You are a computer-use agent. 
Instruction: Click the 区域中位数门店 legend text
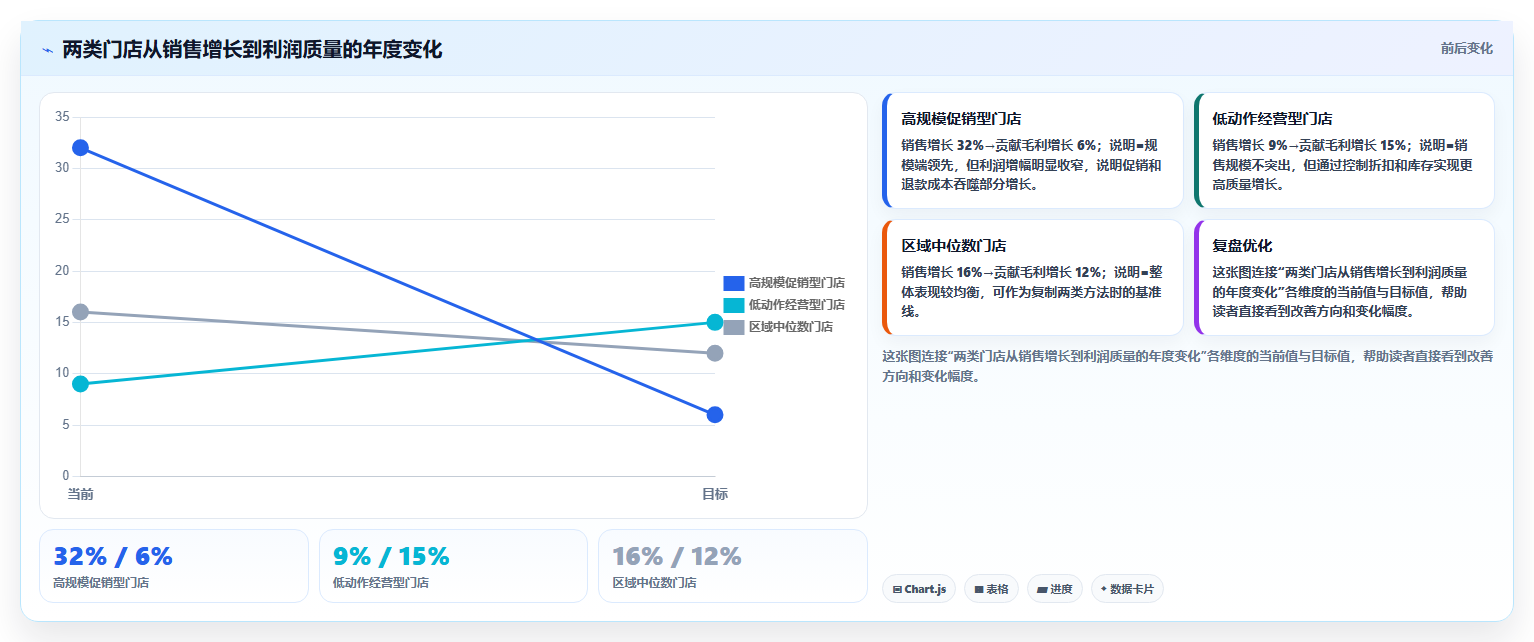pos(791,327)
